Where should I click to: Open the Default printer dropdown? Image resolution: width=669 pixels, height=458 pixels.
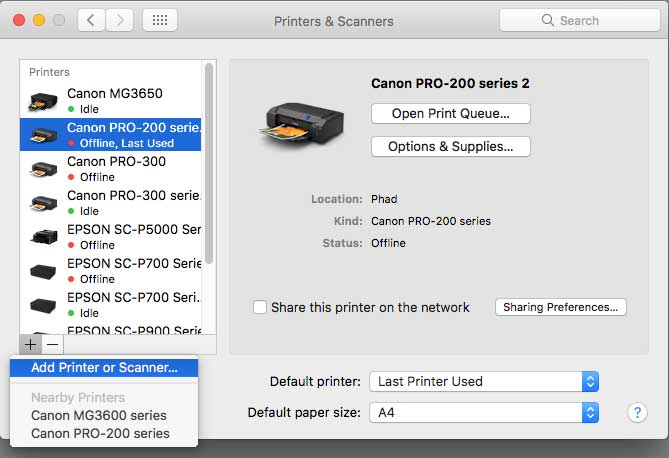click(484, 381)
